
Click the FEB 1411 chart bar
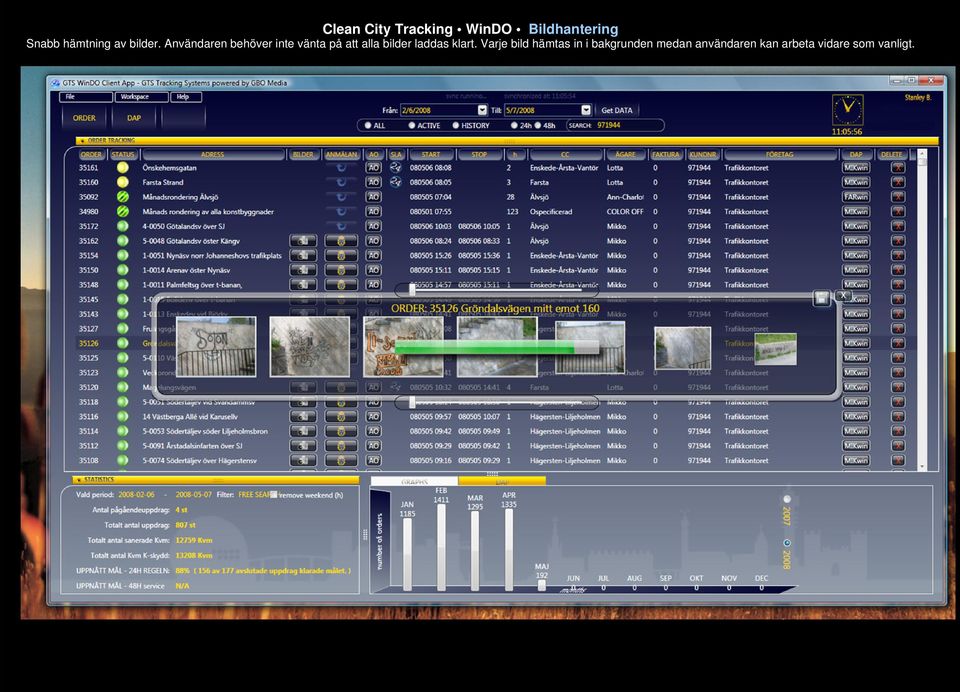441,547
